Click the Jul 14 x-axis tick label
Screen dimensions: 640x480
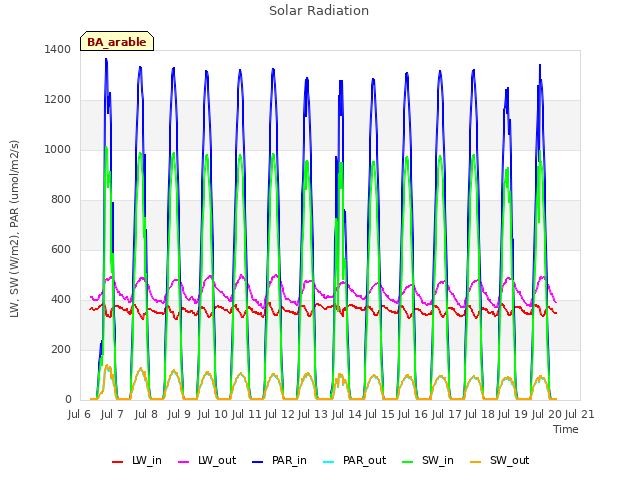pyautogui.click(x=347, y=414)
